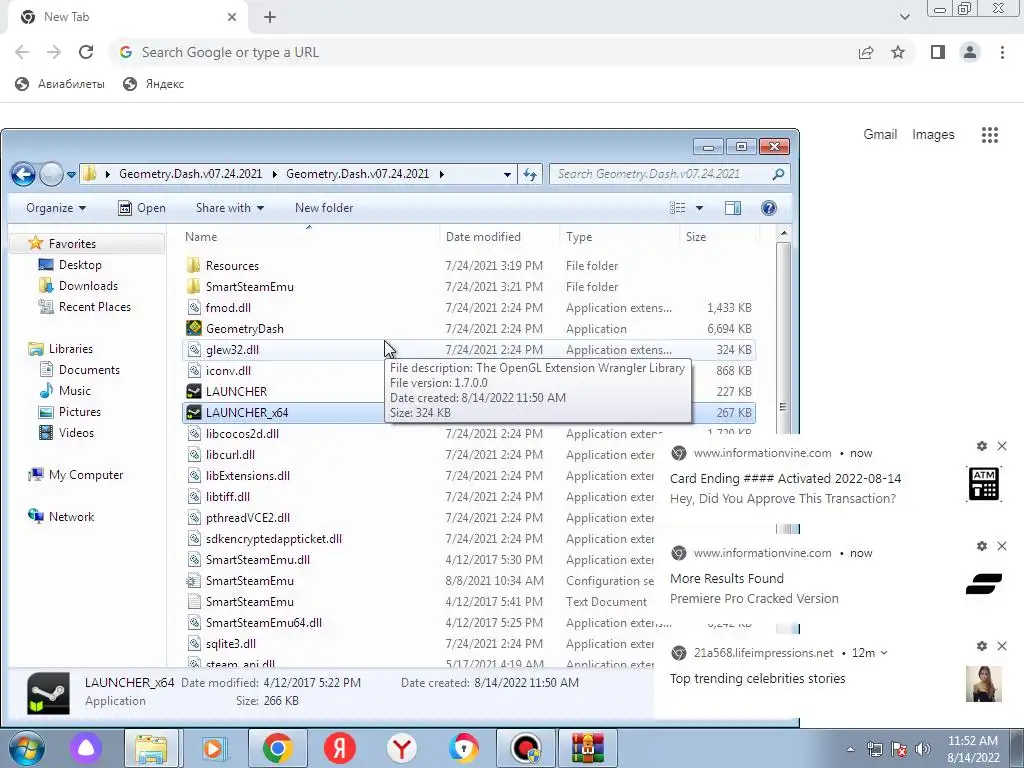Viewport: 1024px width, 768px height.
Task: Sort by the Size column header
Action: pyautogui.click(x=696, y=237)
